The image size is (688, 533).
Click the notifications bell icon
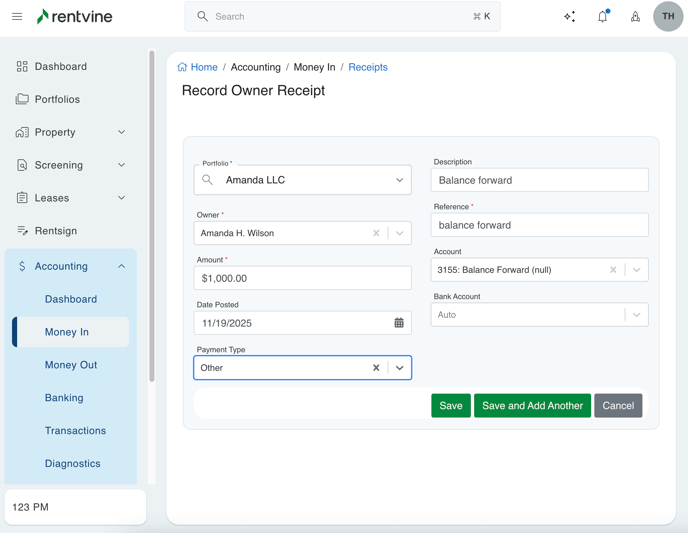602,17
